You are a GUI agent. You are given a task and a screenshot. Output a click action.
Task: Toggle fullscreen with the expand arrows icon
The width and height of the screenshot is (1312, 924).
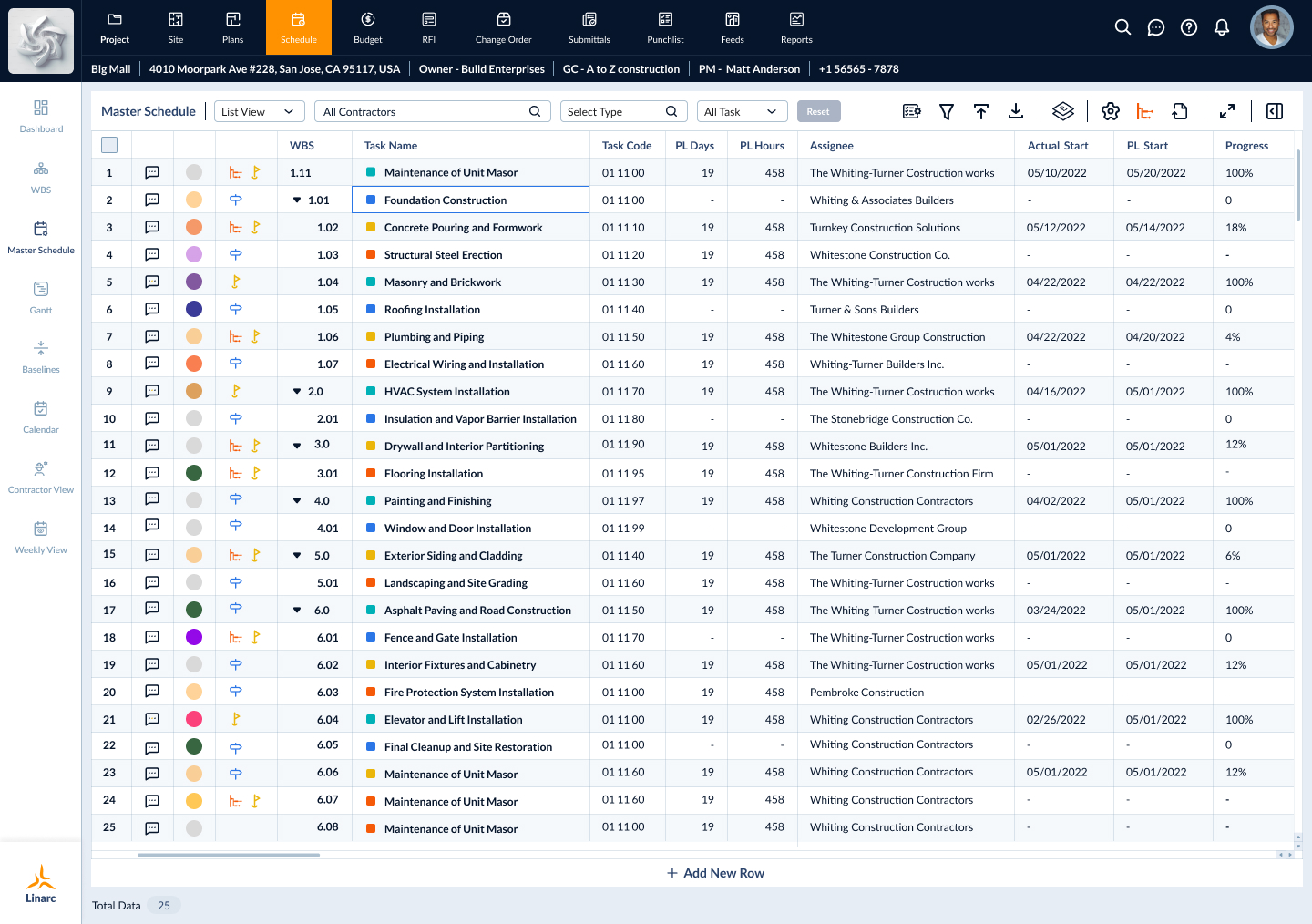tap(1227, 110)
